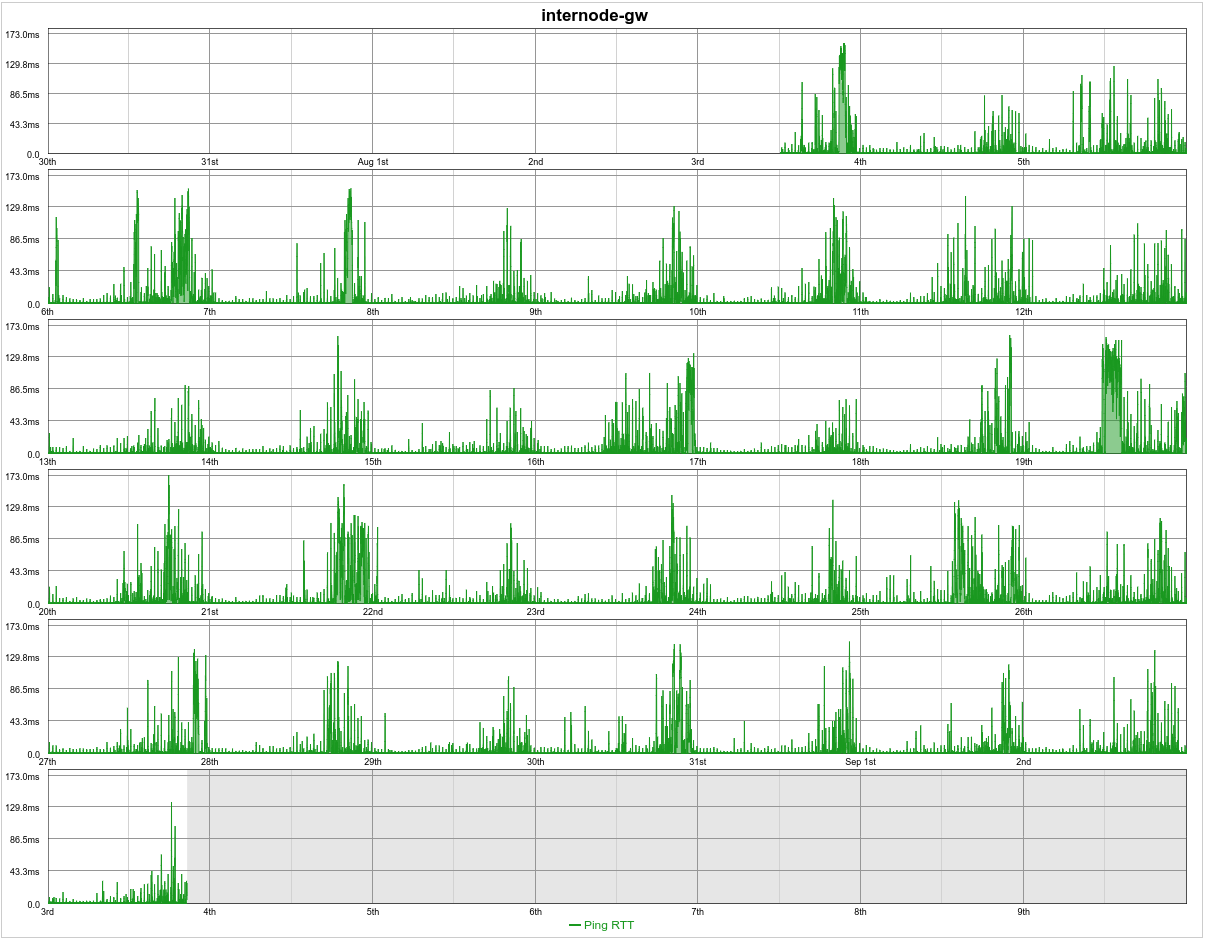Click the 27th date axis label
The image size is (1205, 940).
coord(47,762)
